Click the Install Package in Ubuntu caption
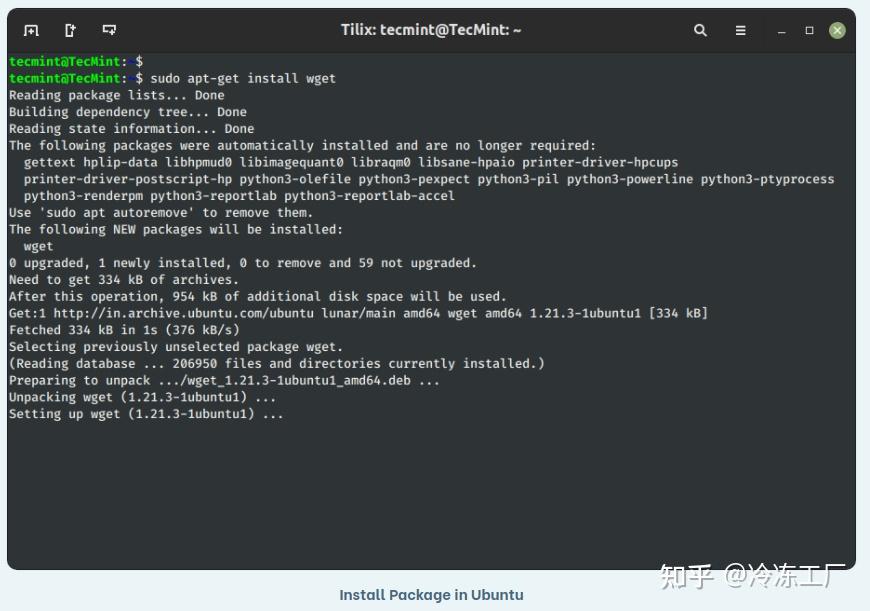 pyautogui.click(x=431, y=595)
